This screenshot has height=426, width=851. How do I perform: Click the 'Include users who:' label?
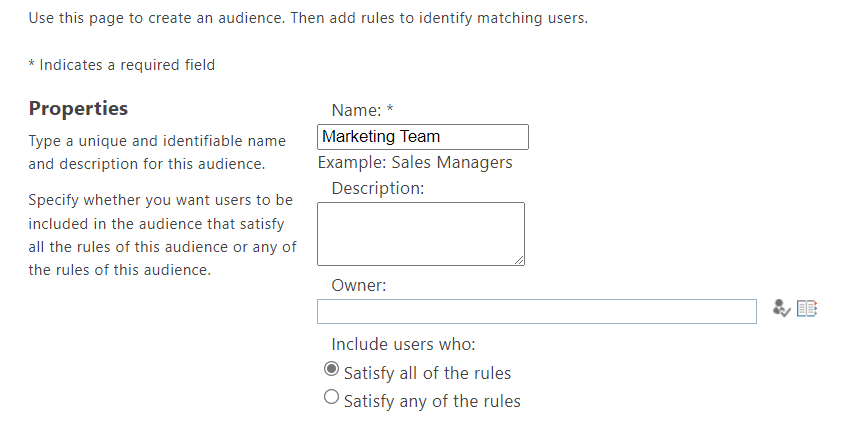(x=403, y=344)
